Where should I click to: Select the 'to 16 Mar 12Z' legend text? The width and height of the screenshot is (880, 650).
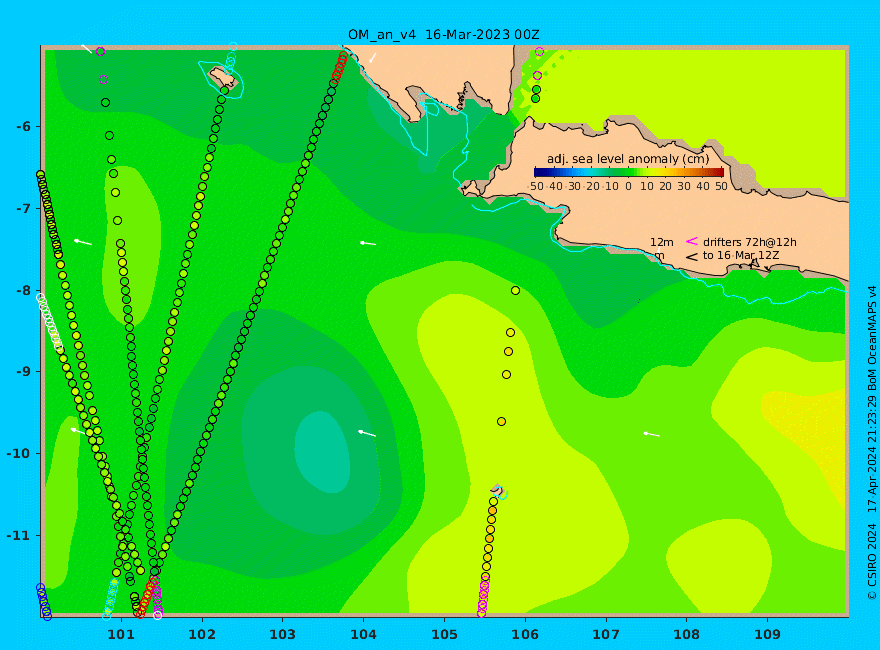(x=741, y=256)
